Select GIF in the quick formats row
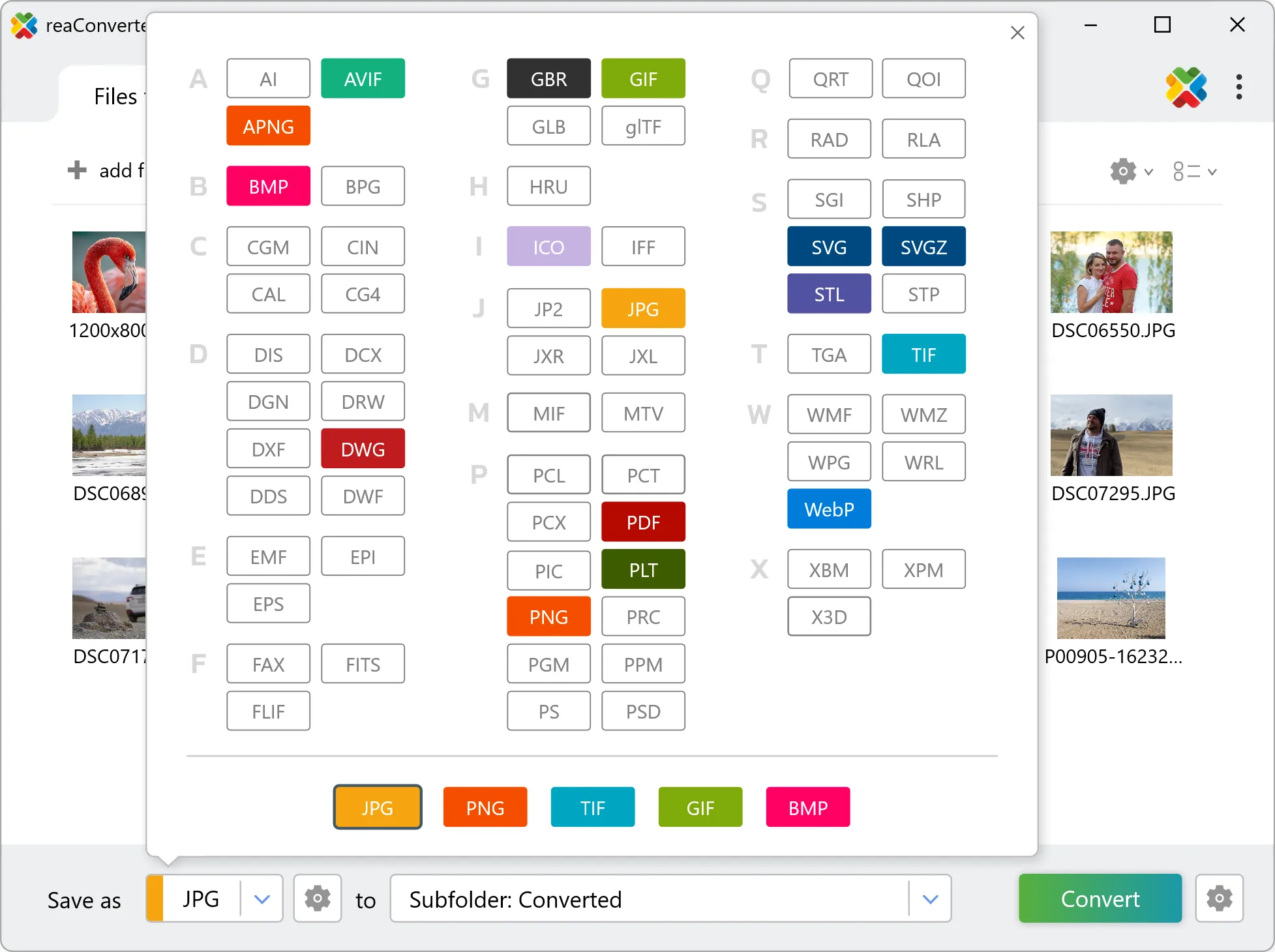 coord(700,807)
